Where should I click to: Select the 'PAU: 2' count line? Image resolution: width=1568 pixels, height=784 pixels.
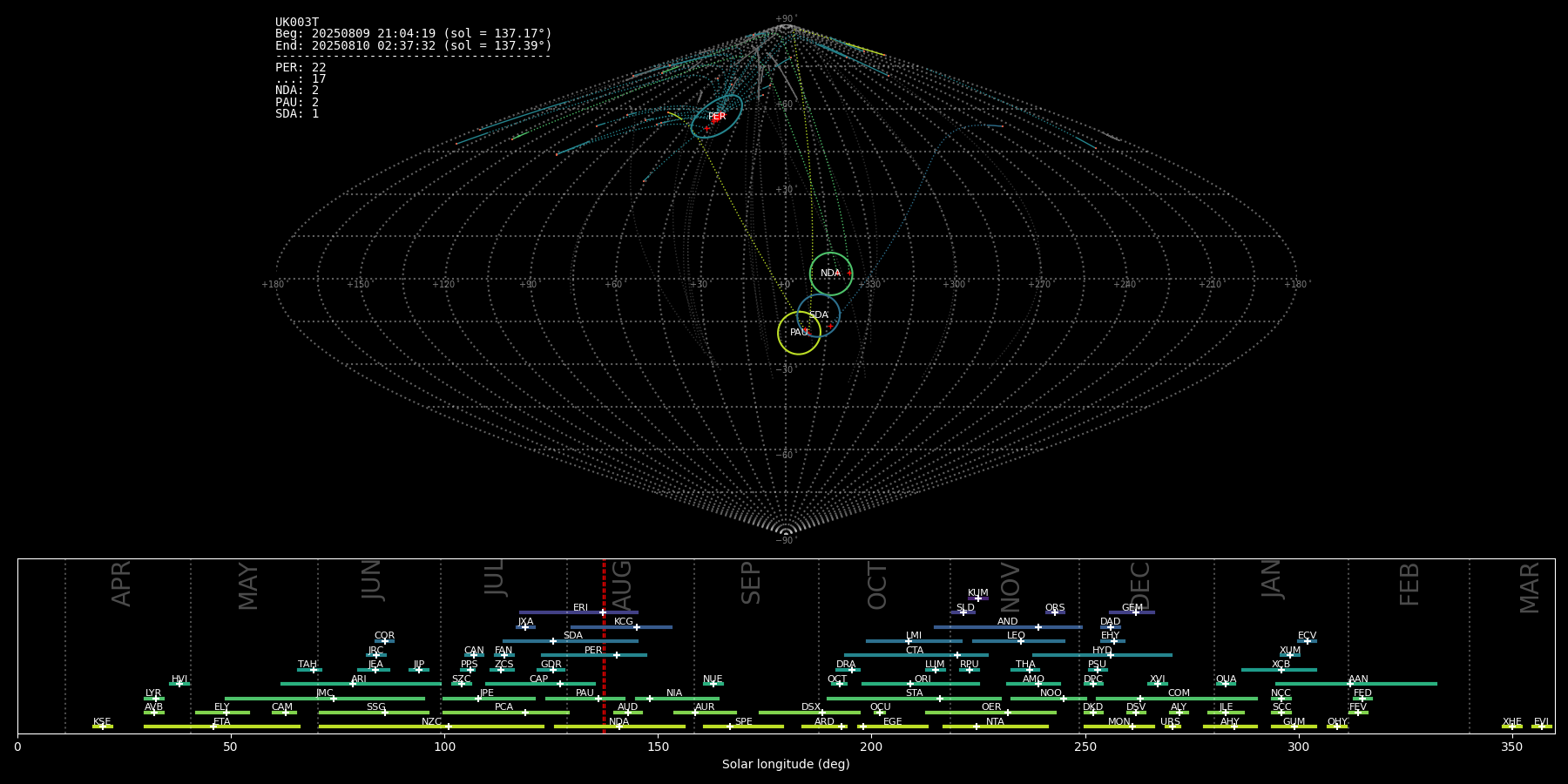click(x=297, y=102)
